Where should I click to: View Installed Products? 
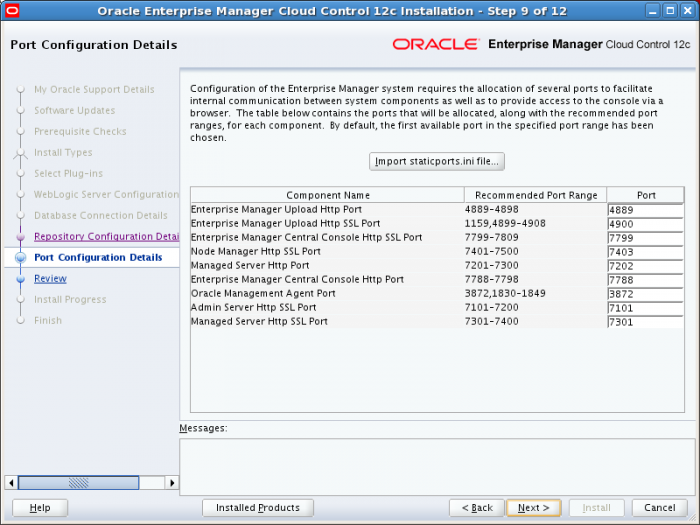[258, 508]
